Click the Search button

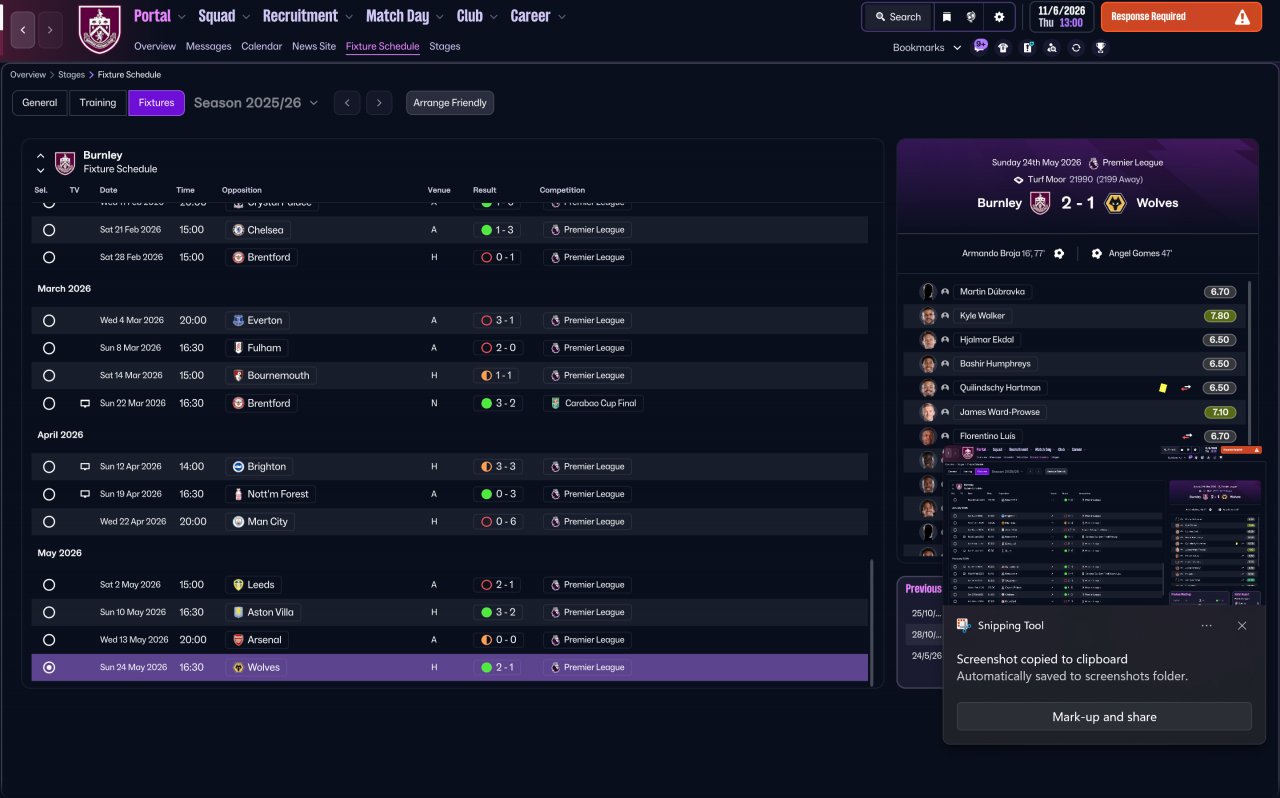click(x=898, y=17)
